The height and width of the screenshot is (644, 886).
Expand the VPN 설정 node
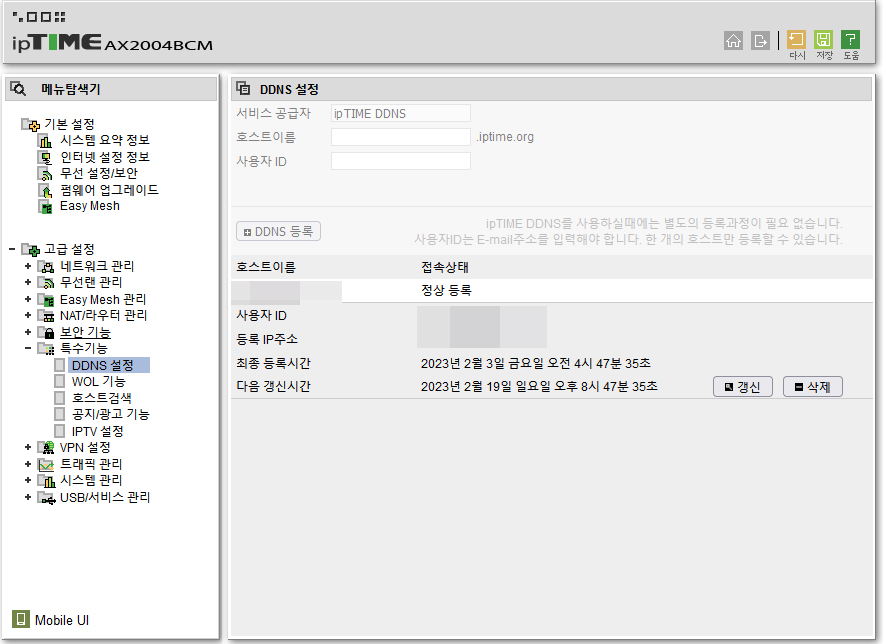coord(28,447)
